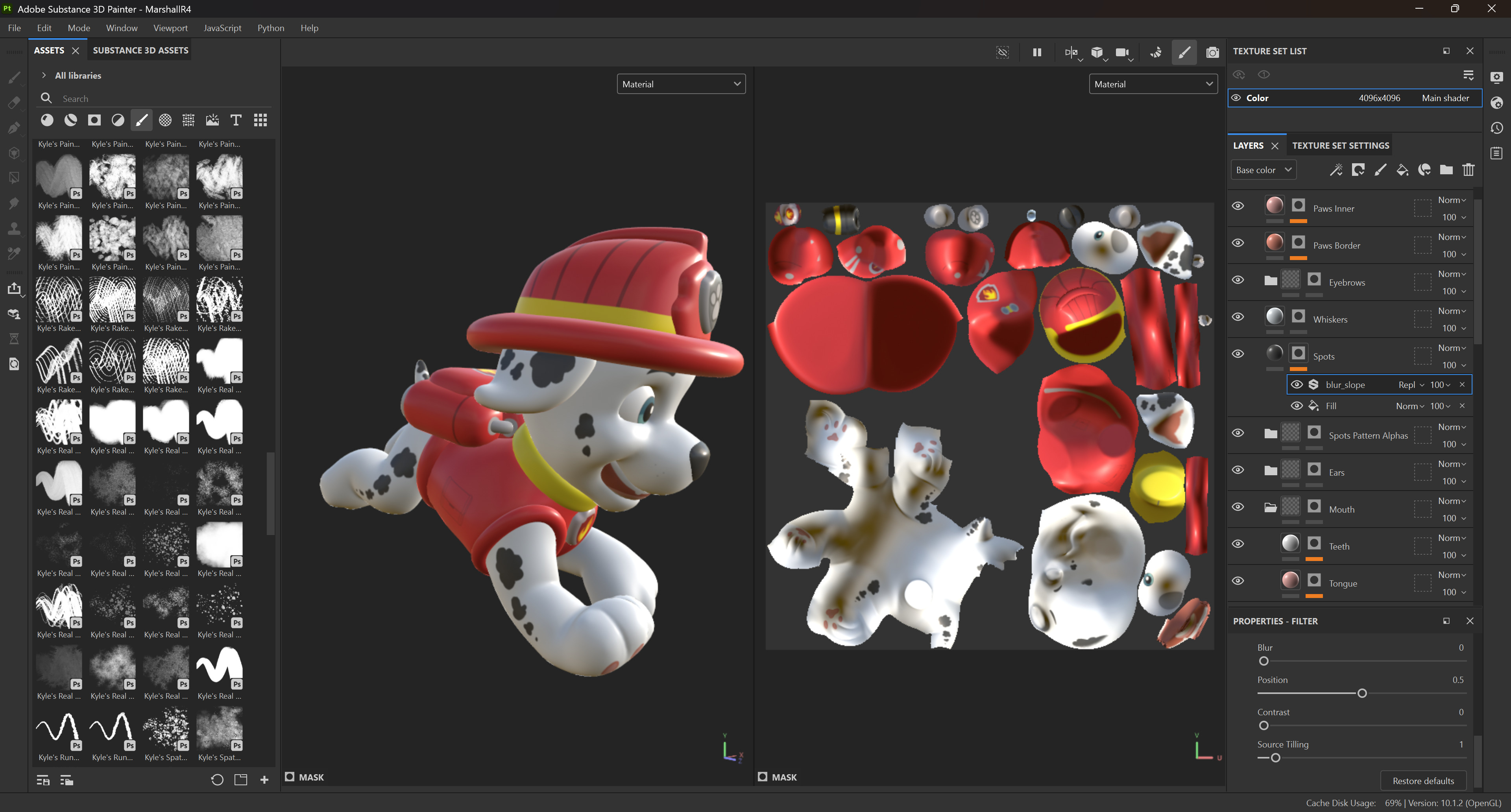Image resolution: width=1511 pixels, height=812 pixels.
Task: Add a new fill layer bucket icon
Action: click(1402, 170)
